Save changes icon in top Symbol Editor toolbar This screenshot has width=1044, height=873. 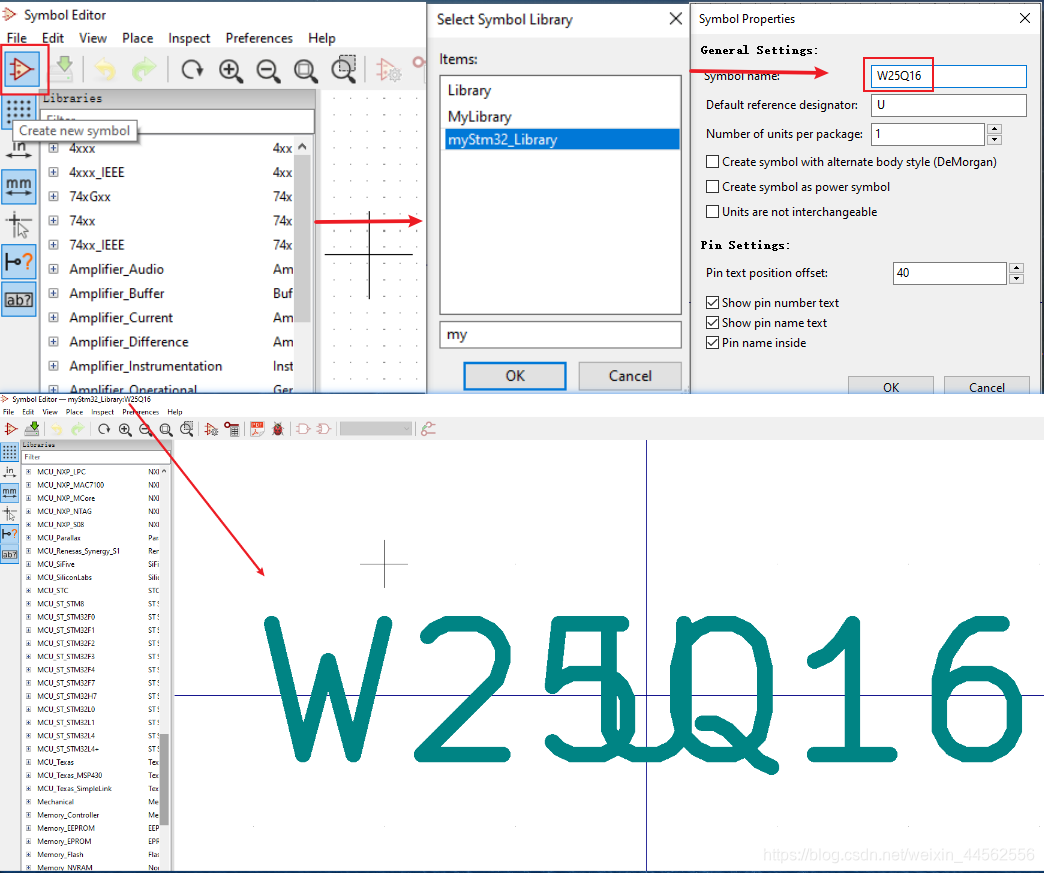tap(64, 69)
